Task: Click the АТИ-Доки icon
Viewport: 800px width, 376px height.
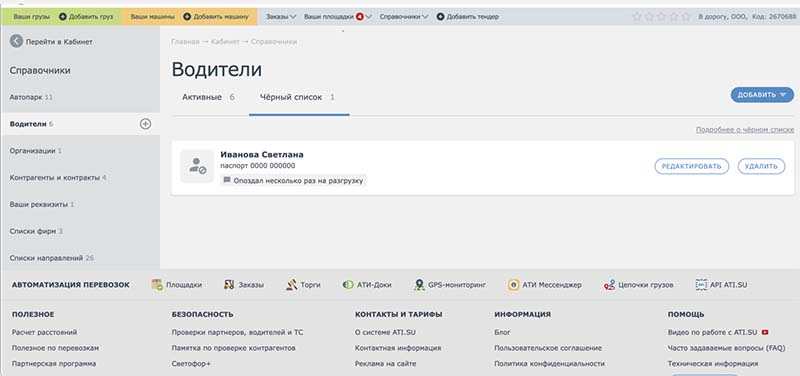Action: (348, 285)
